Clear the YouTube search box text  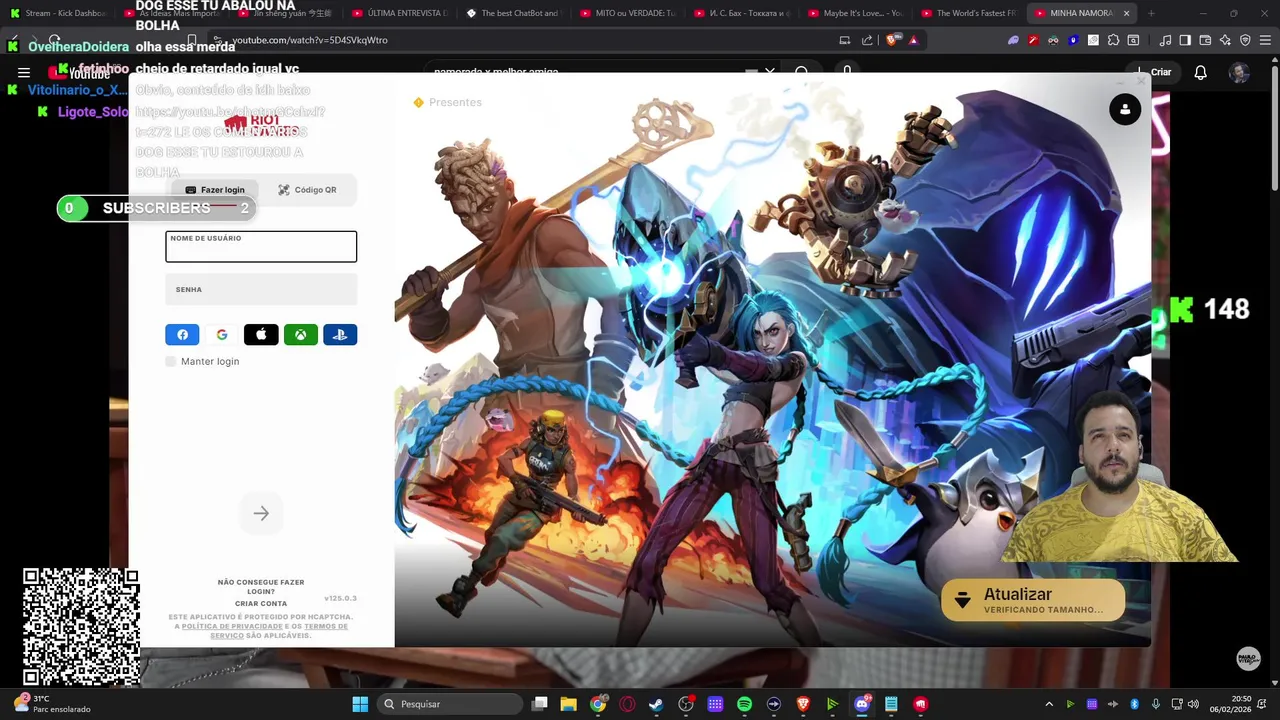(x=770, y=72)
